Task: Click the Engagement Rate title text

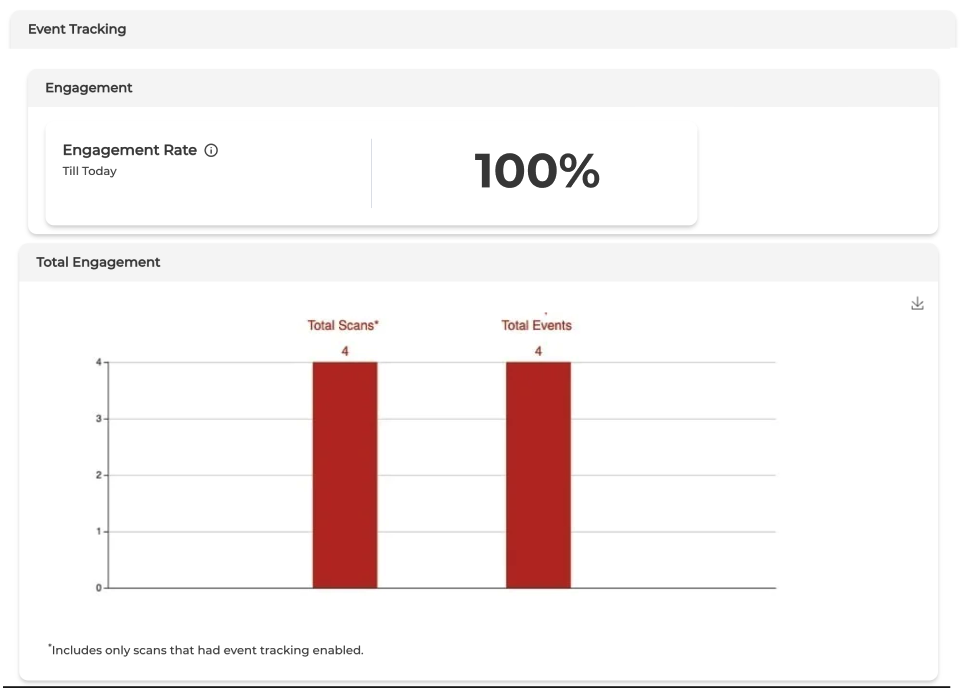Action: click(129, 150)
